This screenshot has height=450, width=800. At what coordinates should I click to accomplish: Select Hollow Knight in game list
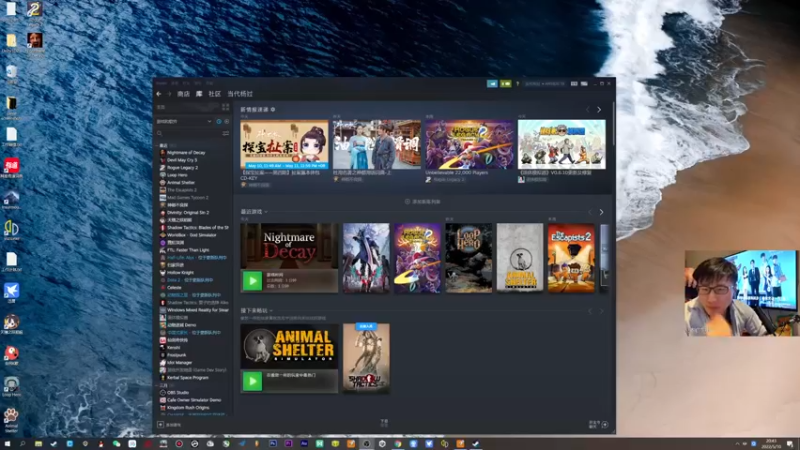pos(180,272)
